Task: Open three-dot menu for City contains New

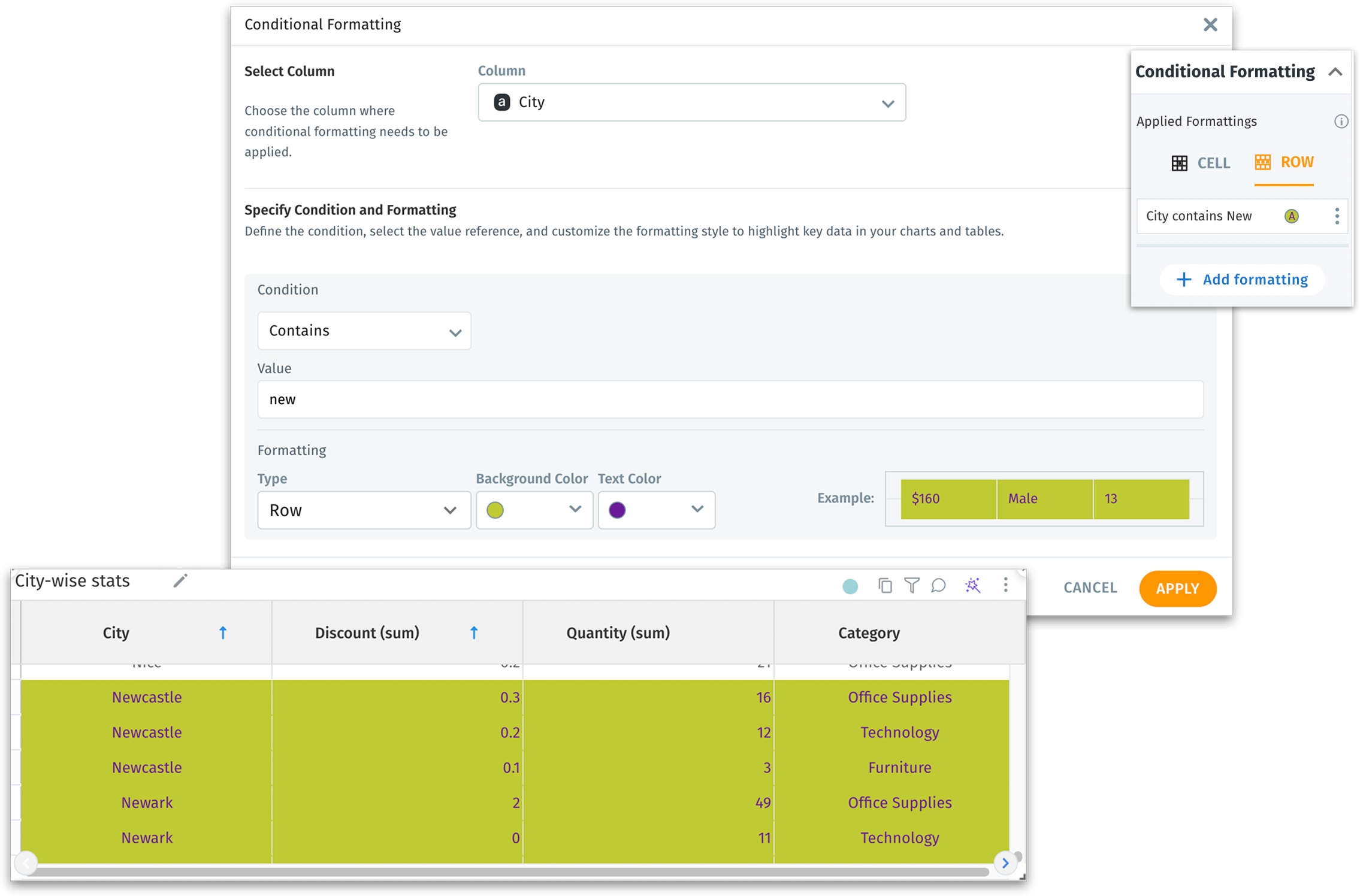Action: pyautogui.click(x=1337, y=216)
